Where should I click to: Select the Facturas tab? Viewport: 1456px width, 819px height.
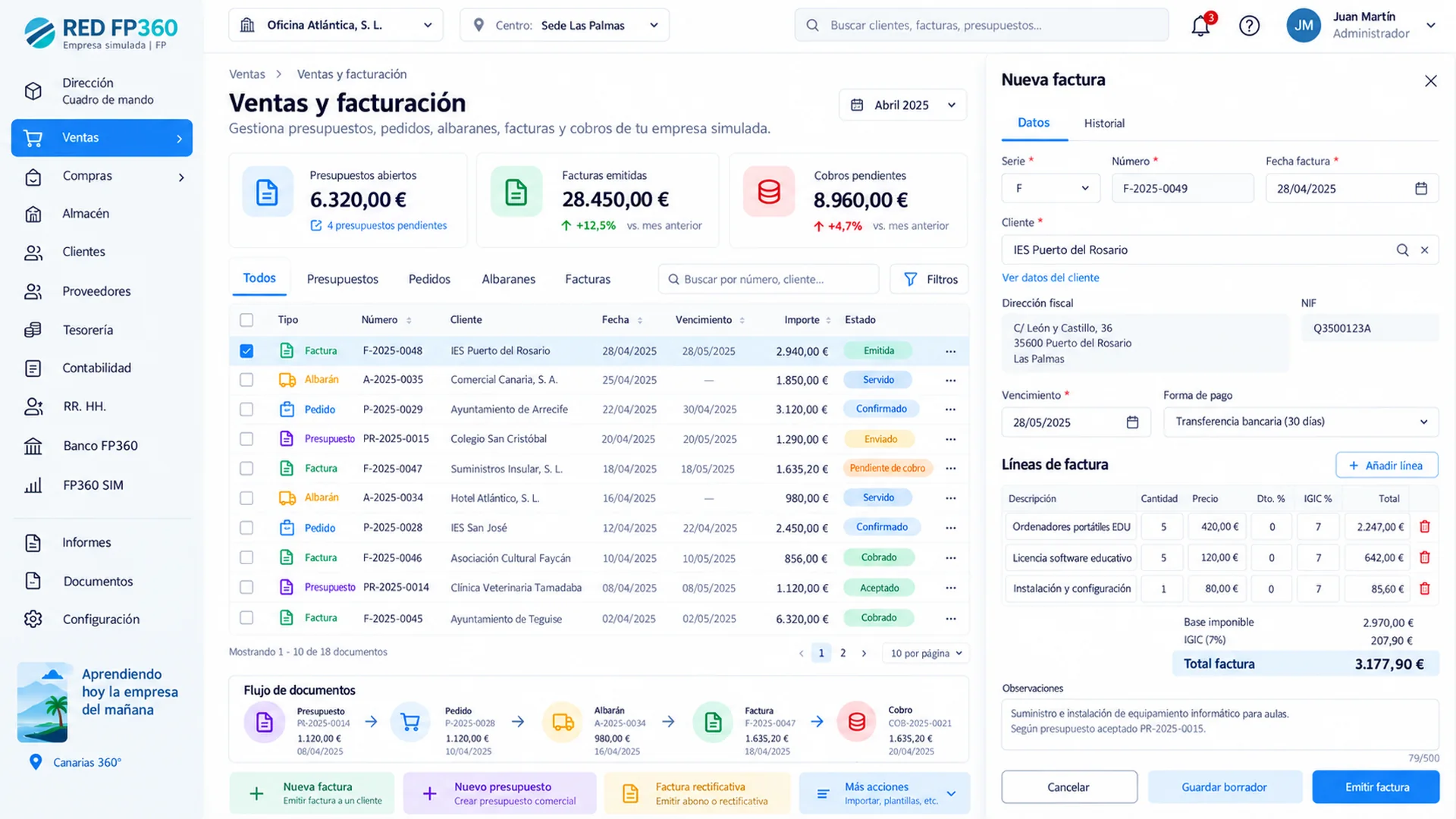(x=588, y=279)
